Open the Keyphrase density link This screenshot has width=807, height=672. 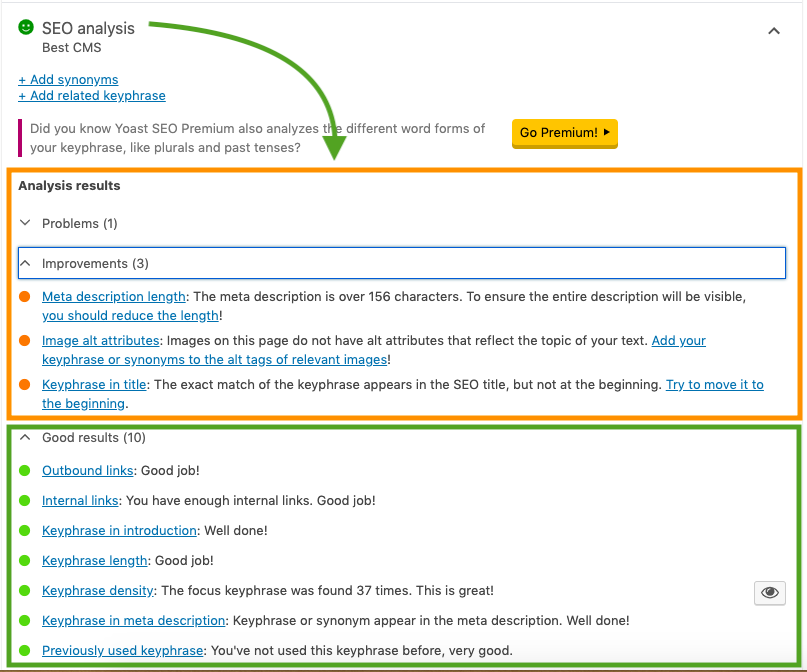tap(98, 590)
